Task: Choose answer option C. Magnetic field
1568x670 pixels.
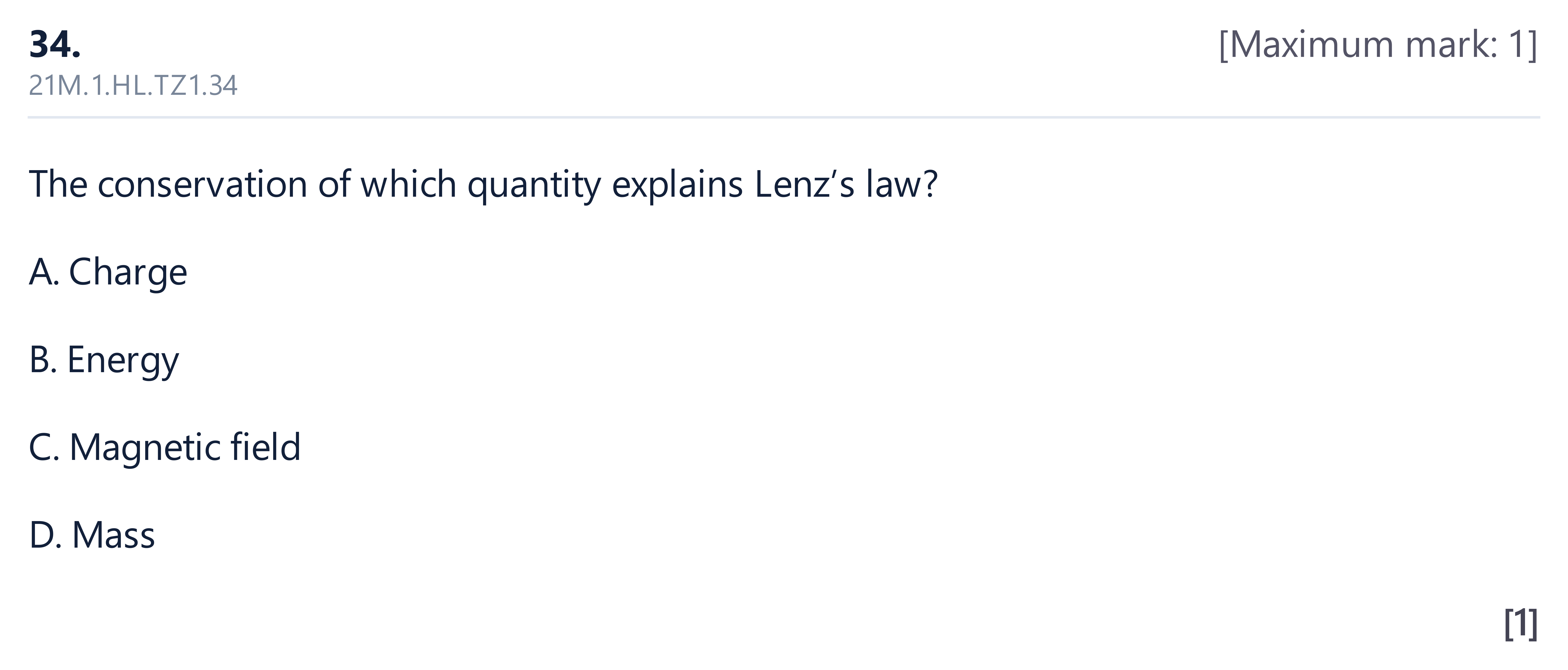Action: click(165, 447)
